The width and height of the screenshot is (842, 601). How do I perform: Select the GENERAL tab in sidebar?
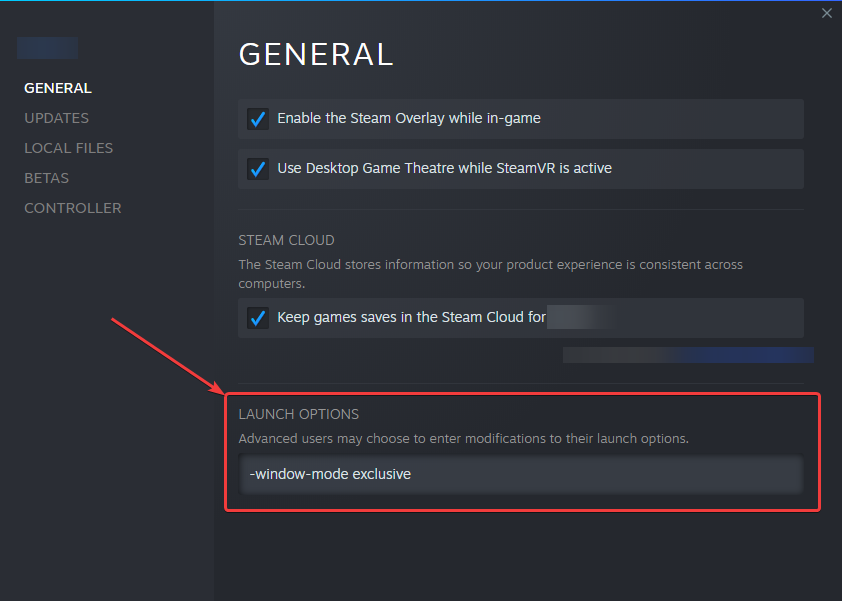(57, 88)
